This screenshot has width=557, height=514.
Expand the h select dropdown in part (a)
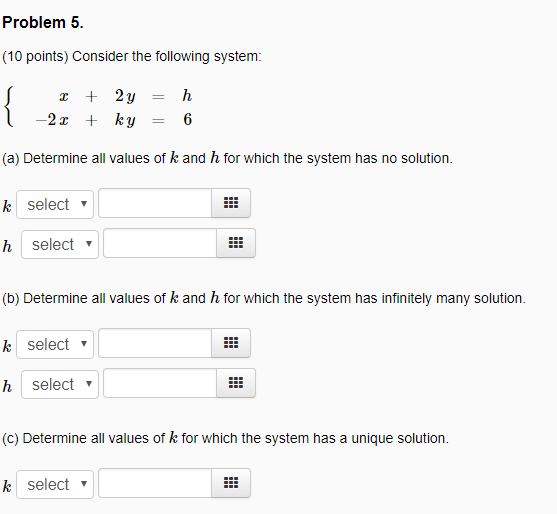60,244
